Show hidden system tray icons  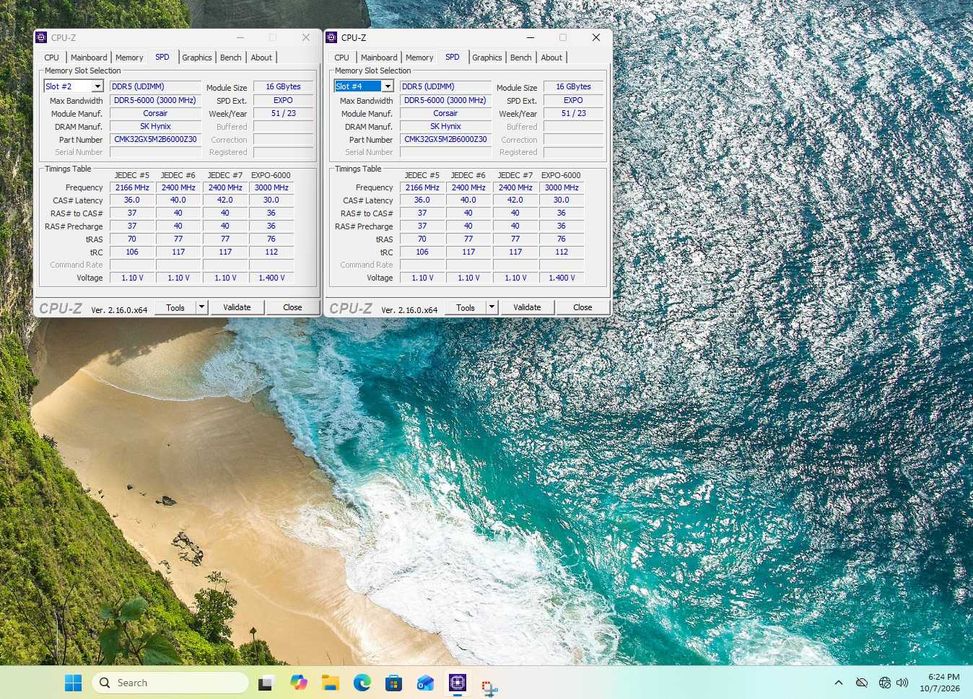pyautogui.click(x=838, y=683)
